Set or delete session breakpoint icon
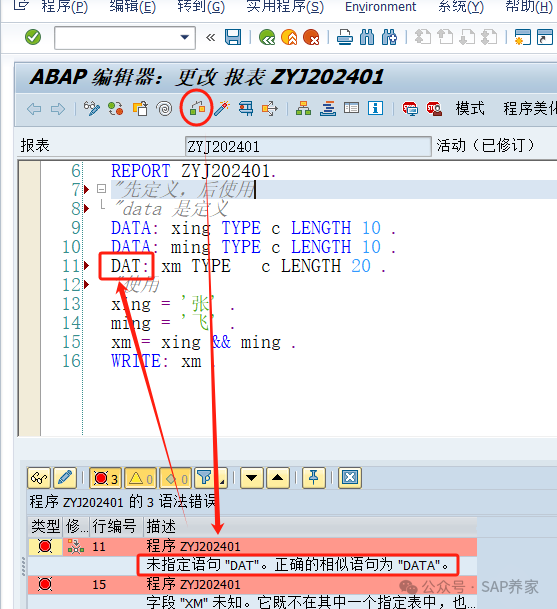 point(410,108)
